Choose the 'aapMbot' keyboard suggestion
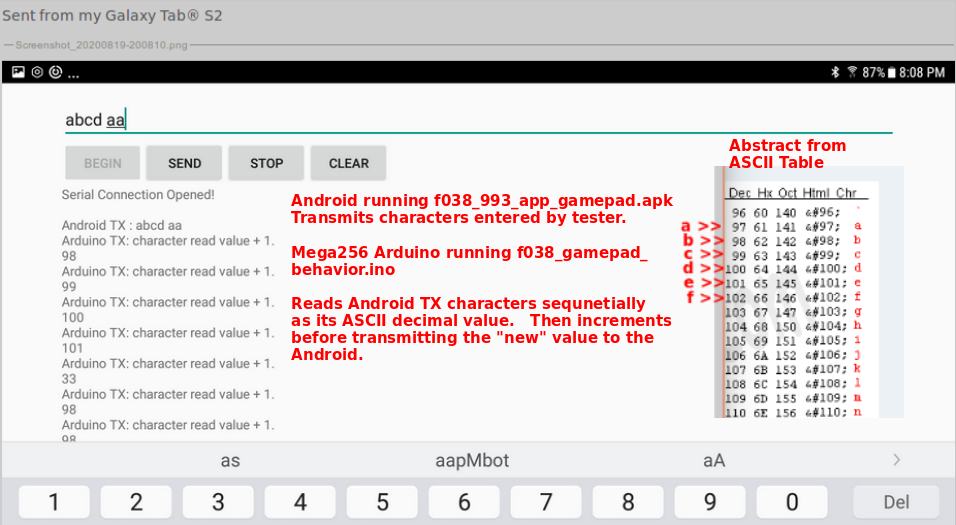The image size is (956, 525). [472, 461]
